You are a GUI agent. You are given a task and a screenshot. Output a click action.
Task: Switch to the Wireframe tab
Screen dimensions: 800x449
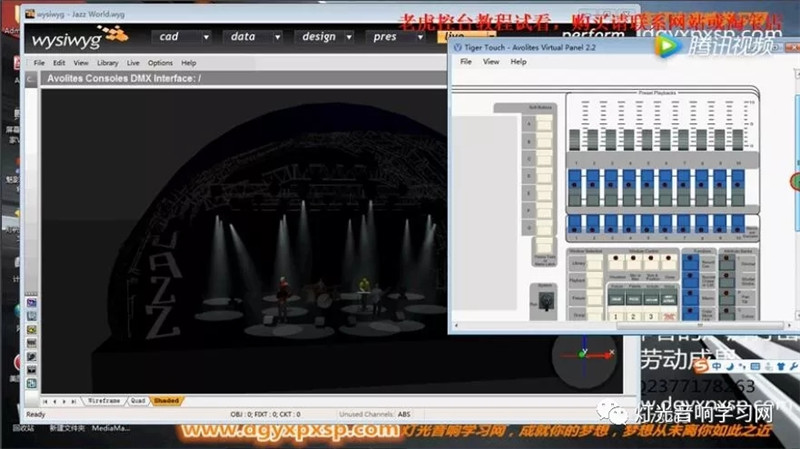click(x=104, y=401)
